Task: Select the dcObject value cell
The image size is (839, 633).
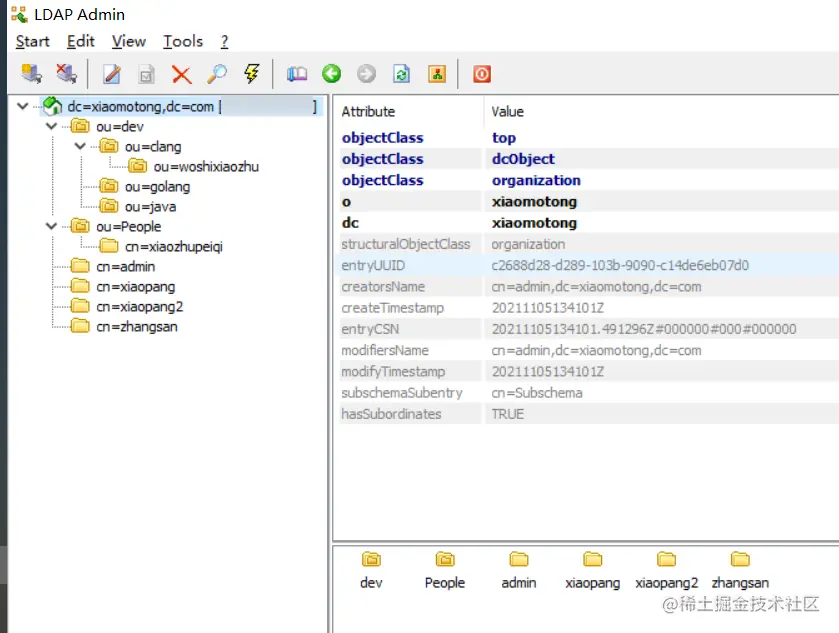Action: (523, 159)
